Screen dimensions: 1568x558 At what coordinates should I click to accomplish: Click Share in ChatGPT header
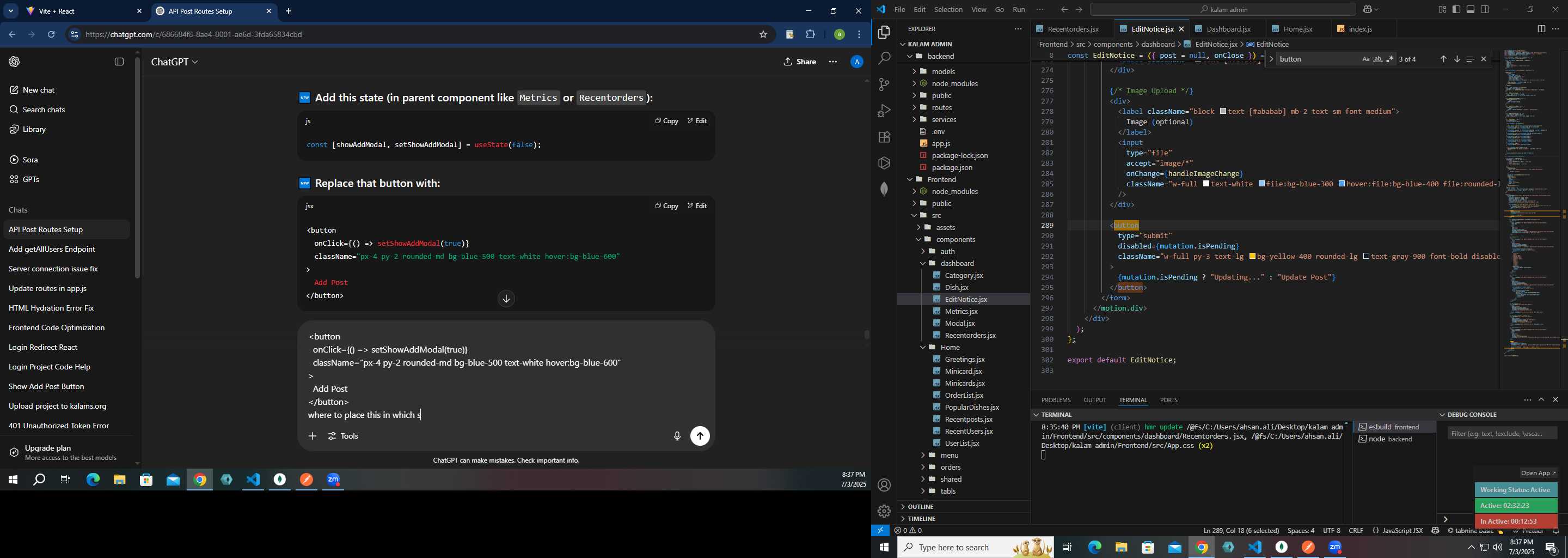click(800, 62)
